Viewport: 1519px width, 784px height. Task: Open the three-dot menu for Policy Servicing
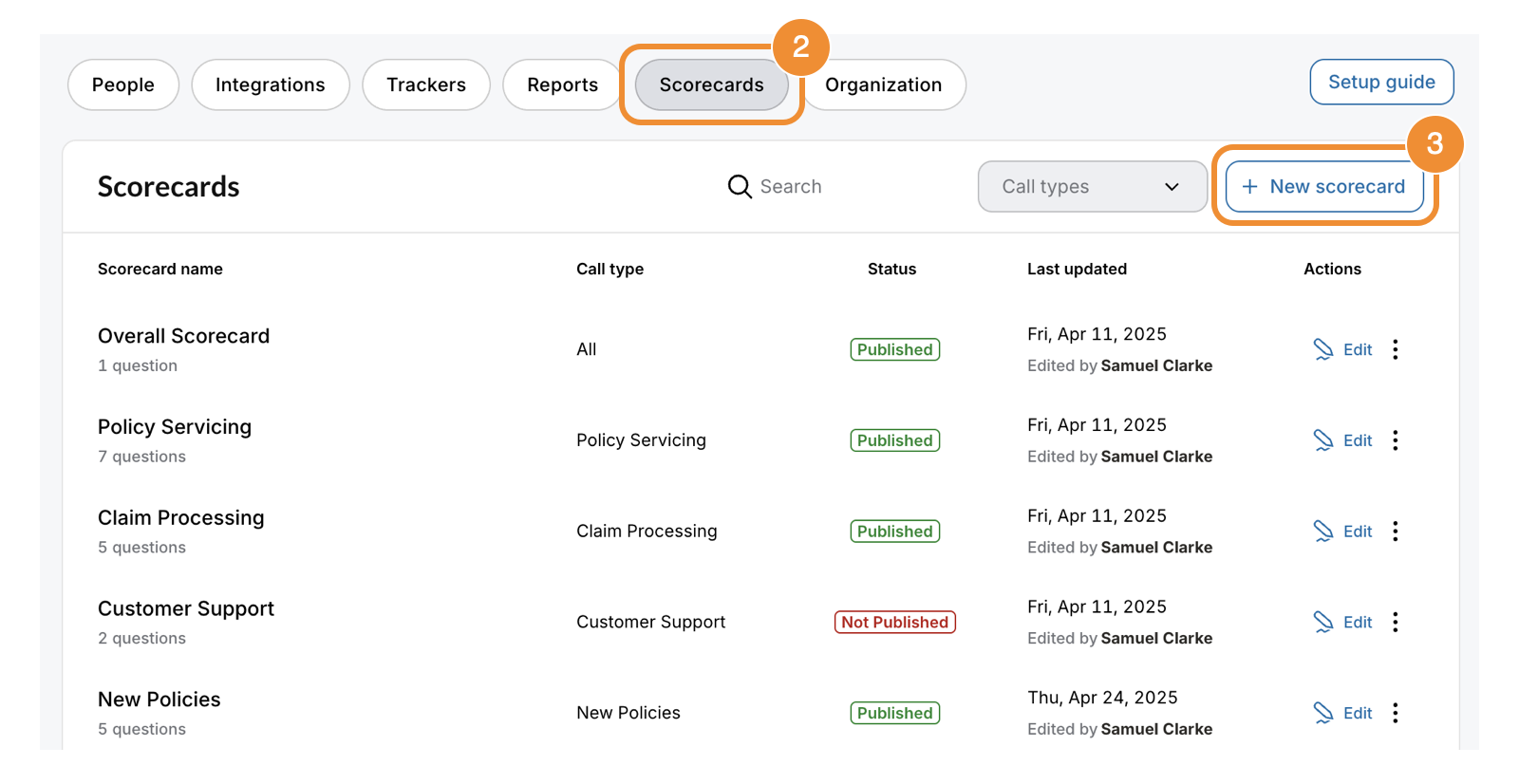[1396, 440]
